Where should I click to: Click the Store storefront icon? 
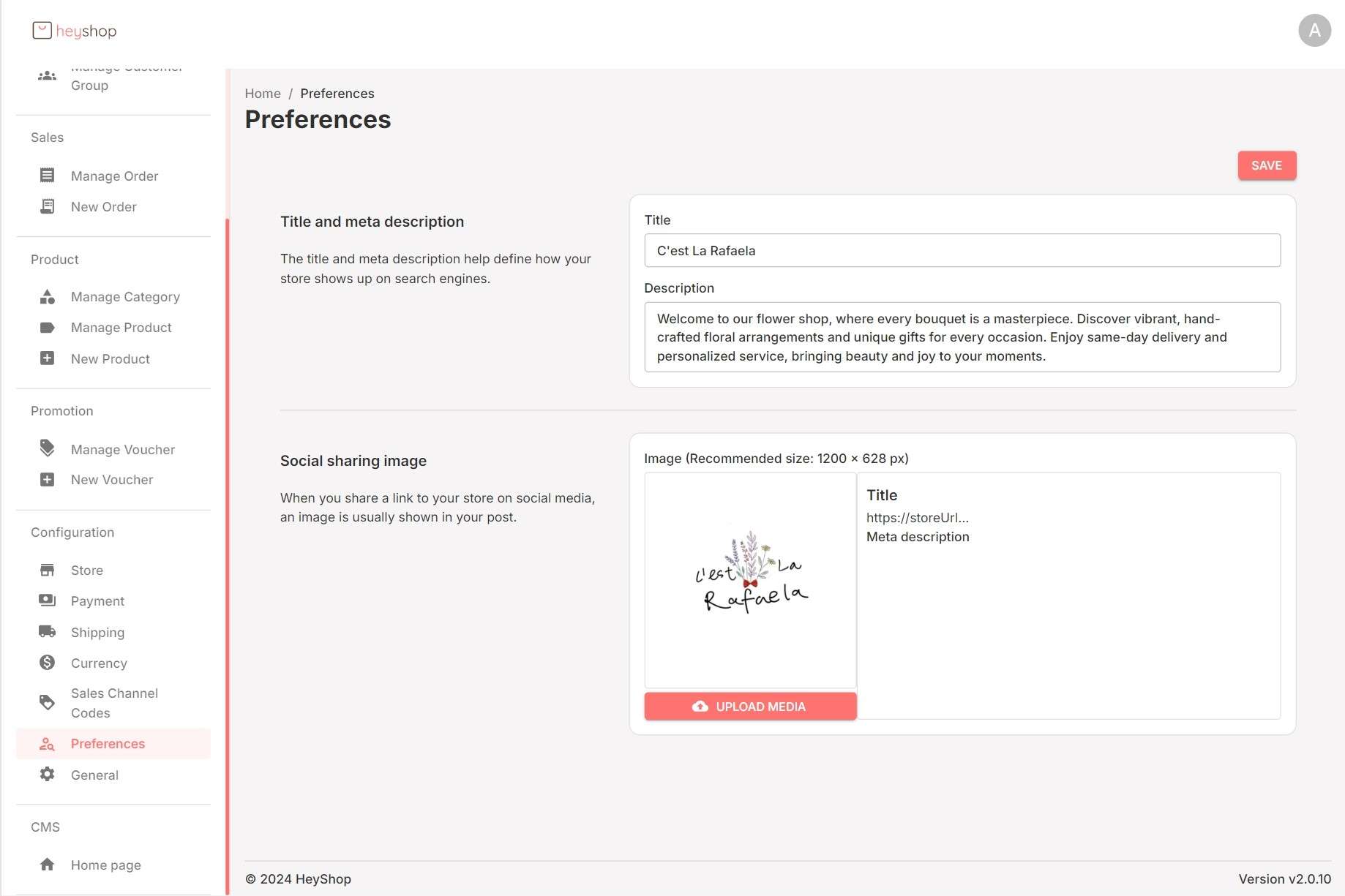click(47, 570)
